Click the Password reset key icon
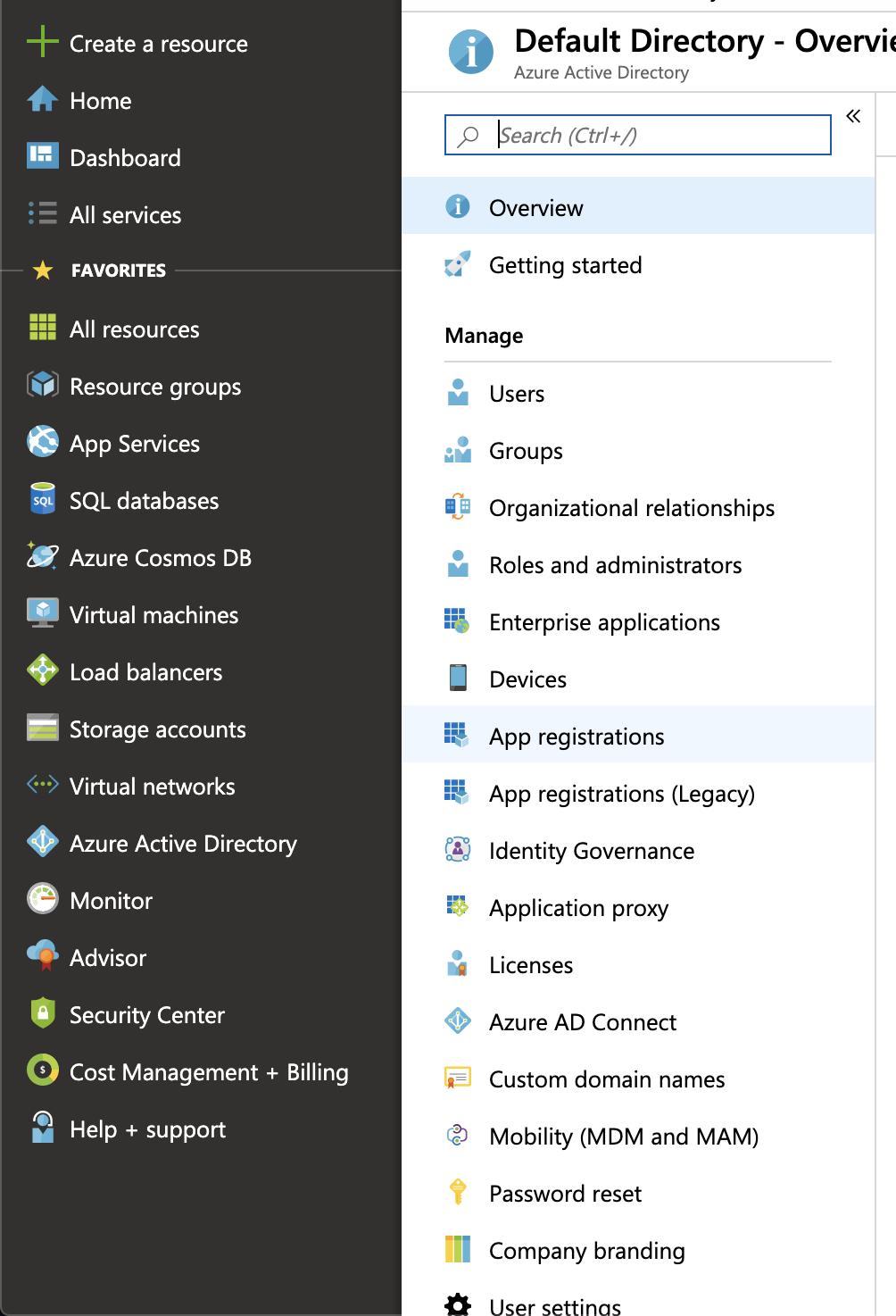 (x=458, y=1192)
